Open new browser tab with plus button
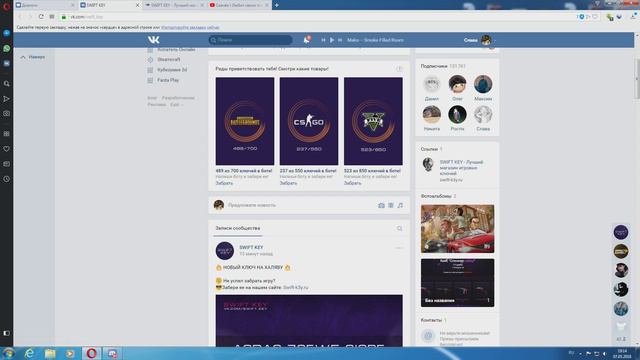 click(x=276, y=5)
